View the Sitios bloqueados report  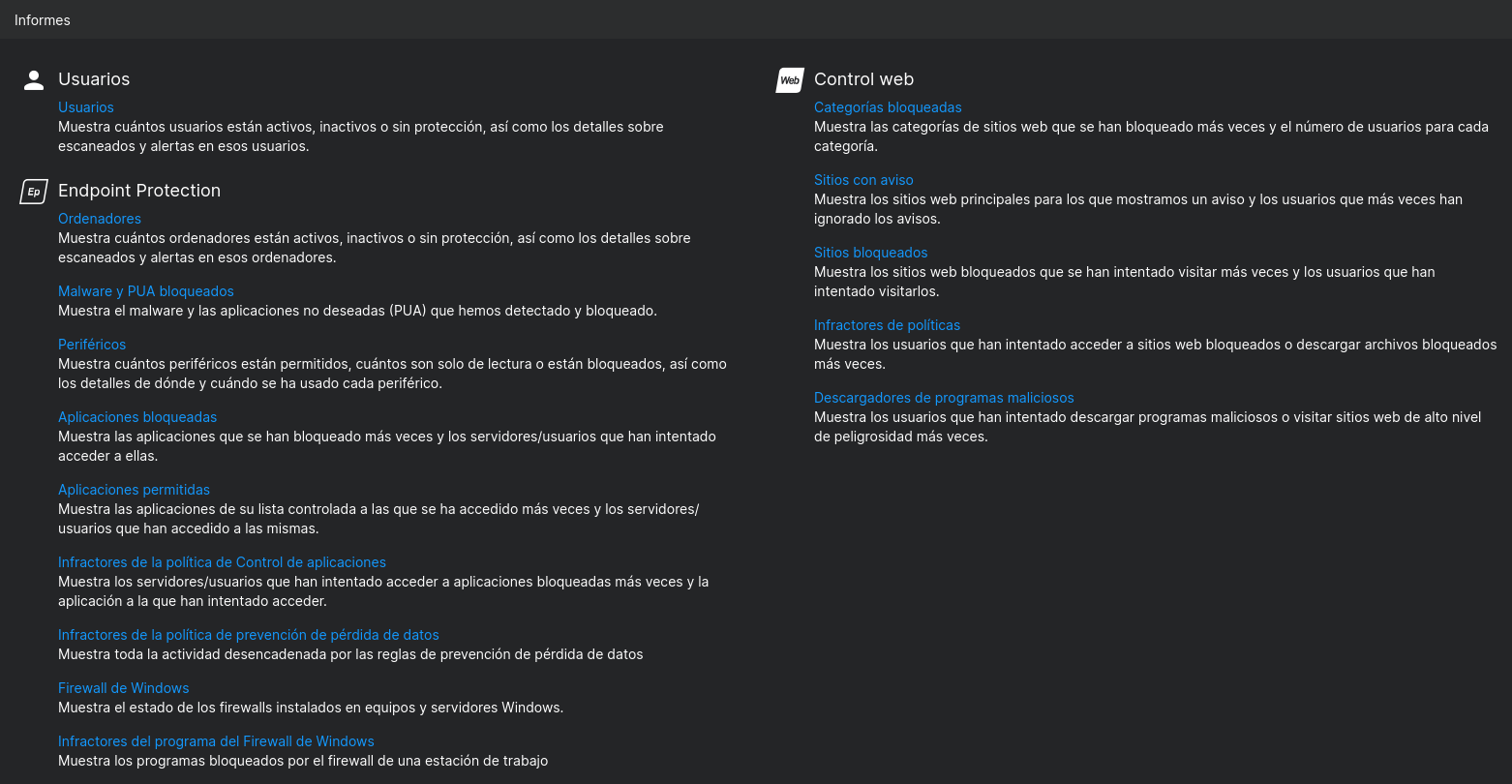click(870, 253)
